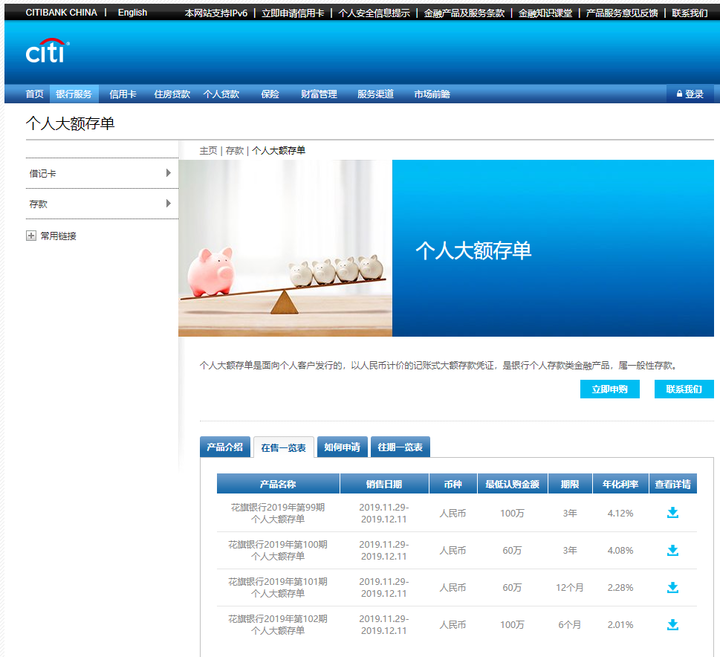Viewport: 720px width, 657px height.
Task: Click the Citi logo
Action: pyautogui.click(x=47, y=51)
